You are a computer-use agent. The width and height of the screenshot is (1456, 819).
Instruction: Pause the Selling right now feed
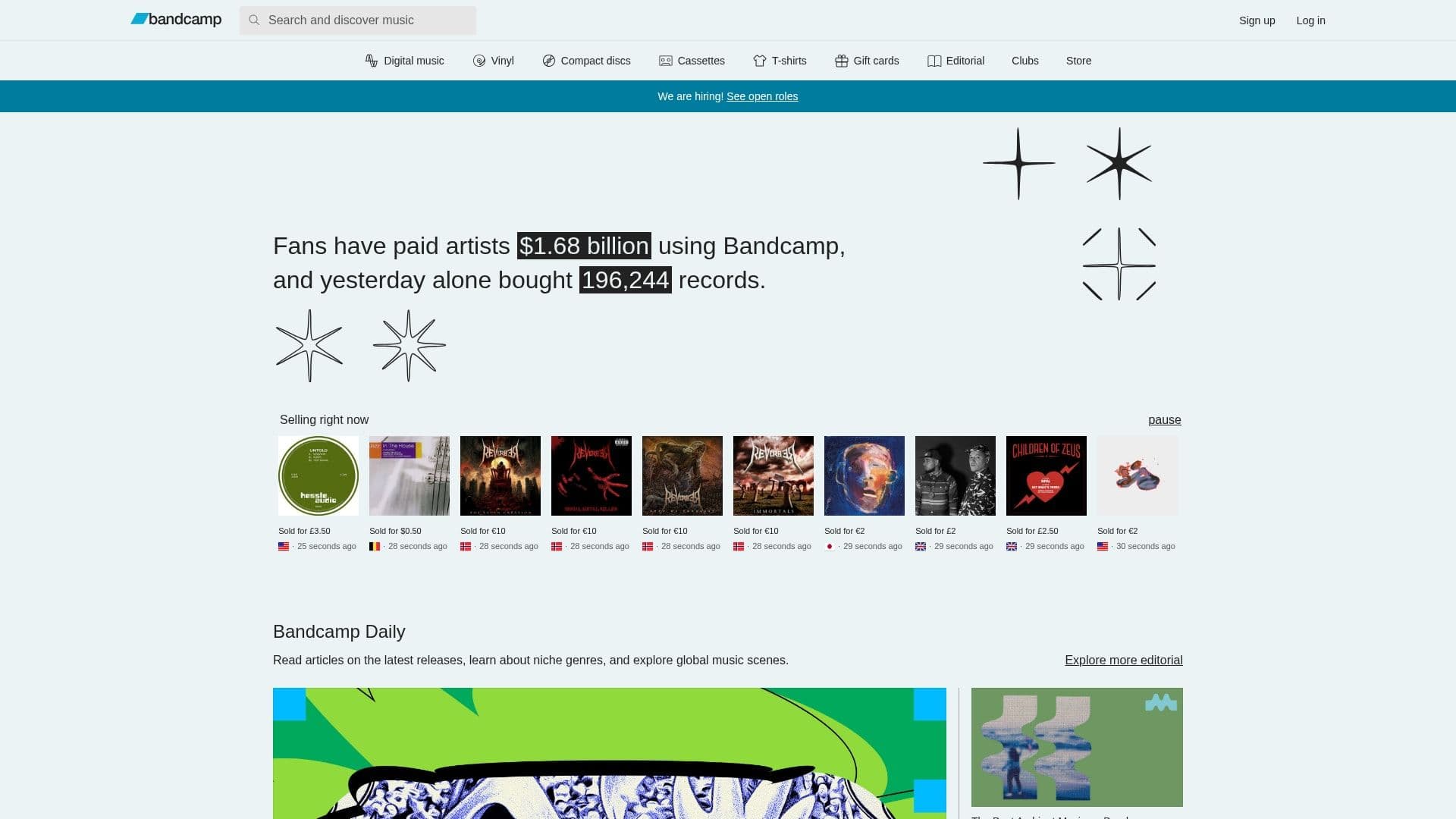pos(1164,420)
